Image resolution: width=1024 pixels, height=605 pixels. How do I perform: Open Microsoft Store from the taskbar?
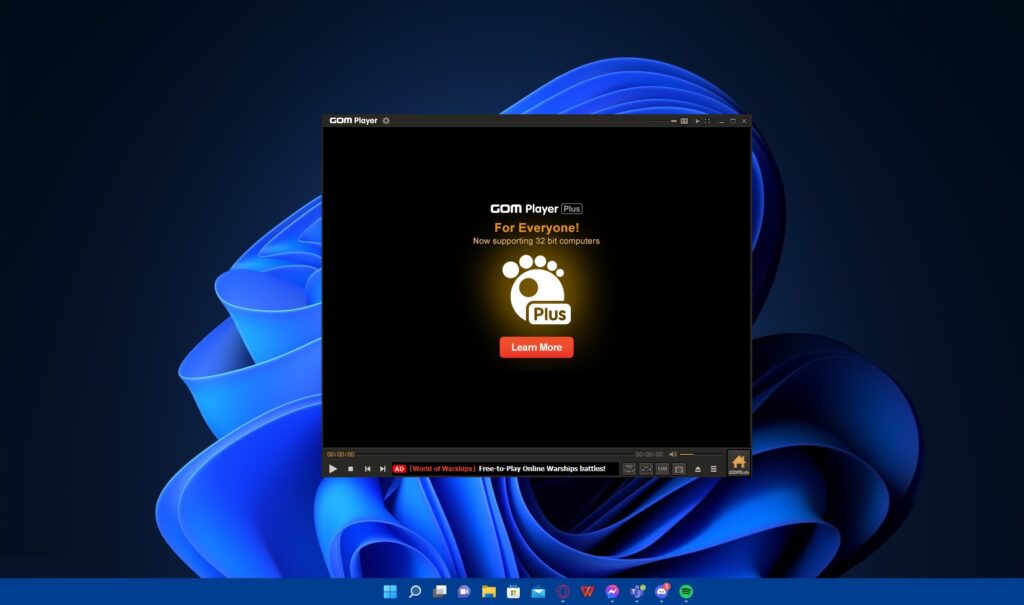[513, 591]
